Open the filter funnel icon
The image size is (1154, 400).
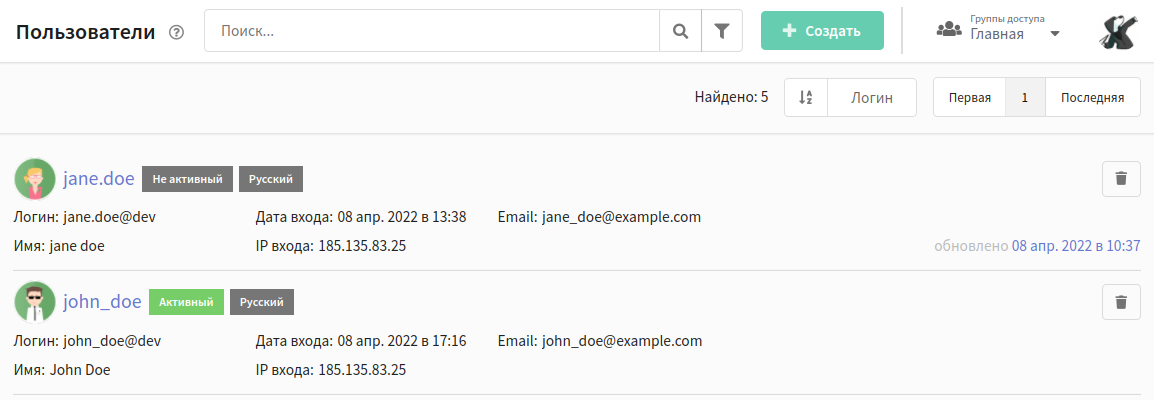[x=722, y=31]
